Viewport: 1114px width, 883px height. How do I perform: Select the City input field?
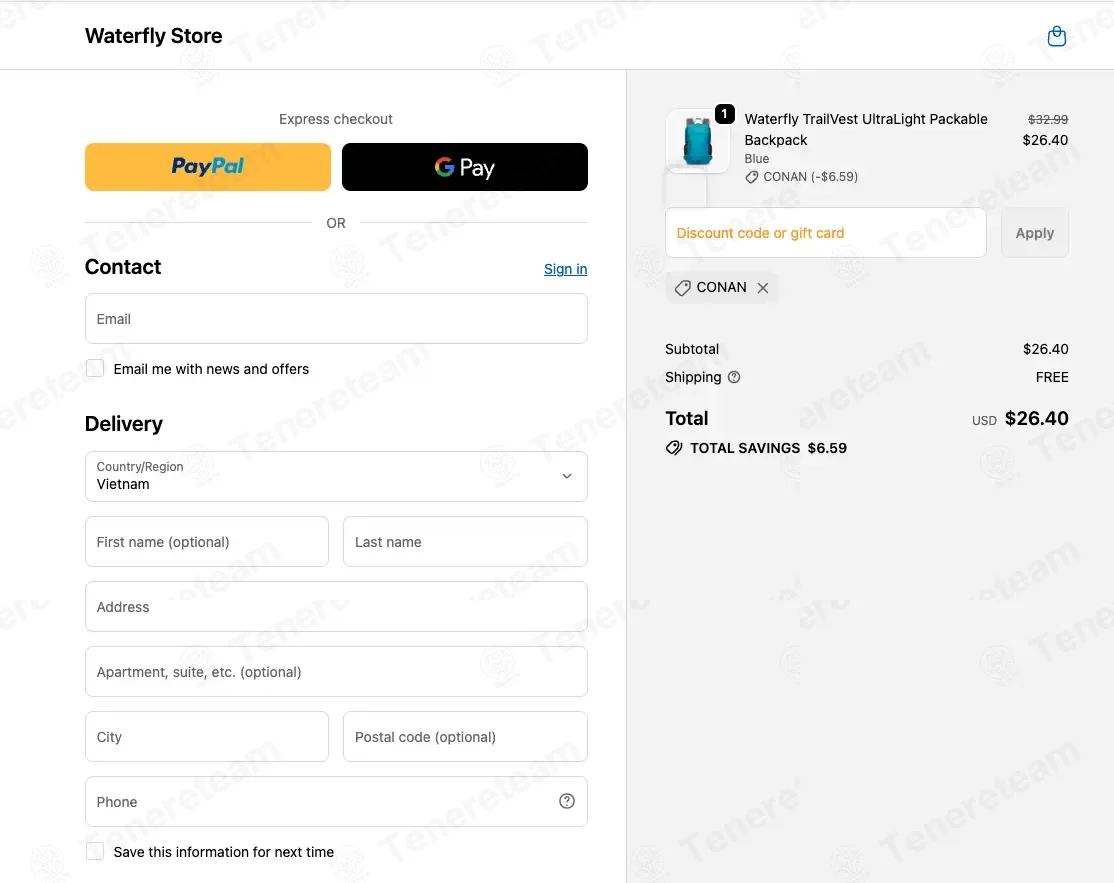207,737
